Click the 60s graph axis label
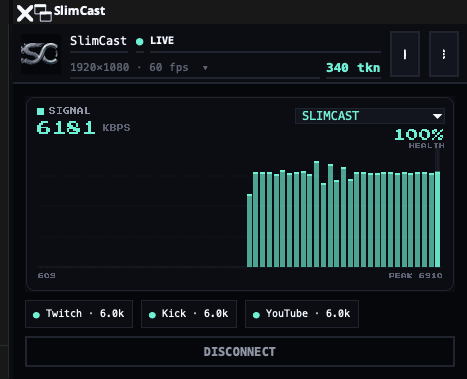The image size is (467, 379). click(46, 276)
